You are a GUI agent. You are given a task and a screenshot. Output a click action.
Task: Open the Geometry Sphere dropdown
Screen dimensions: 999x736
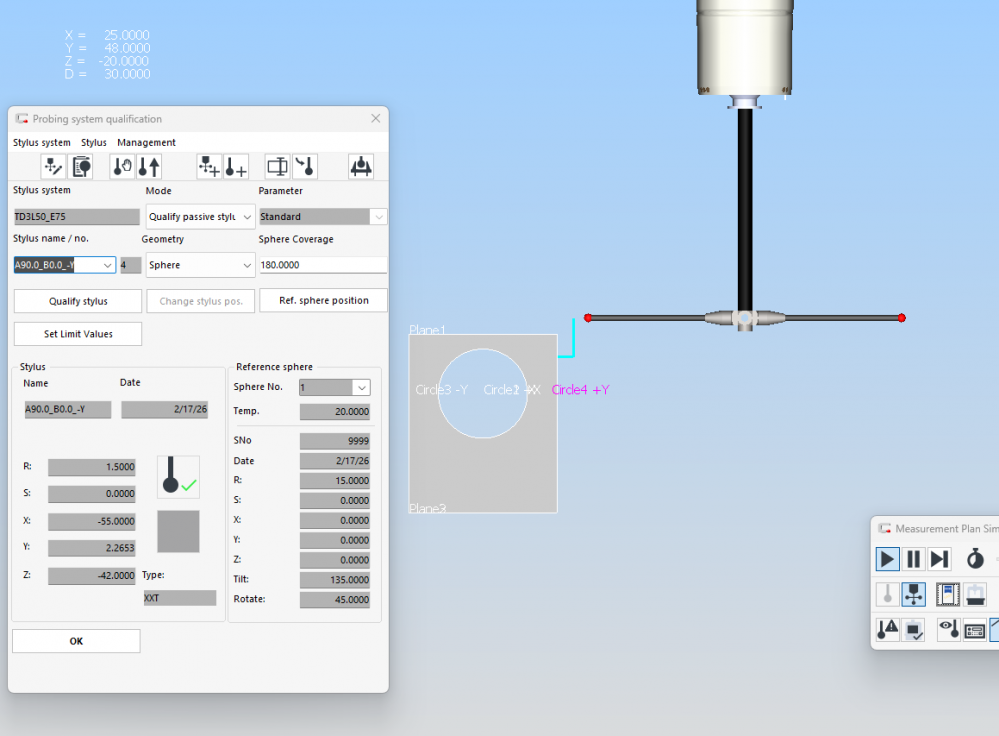[x=247, y=265]
